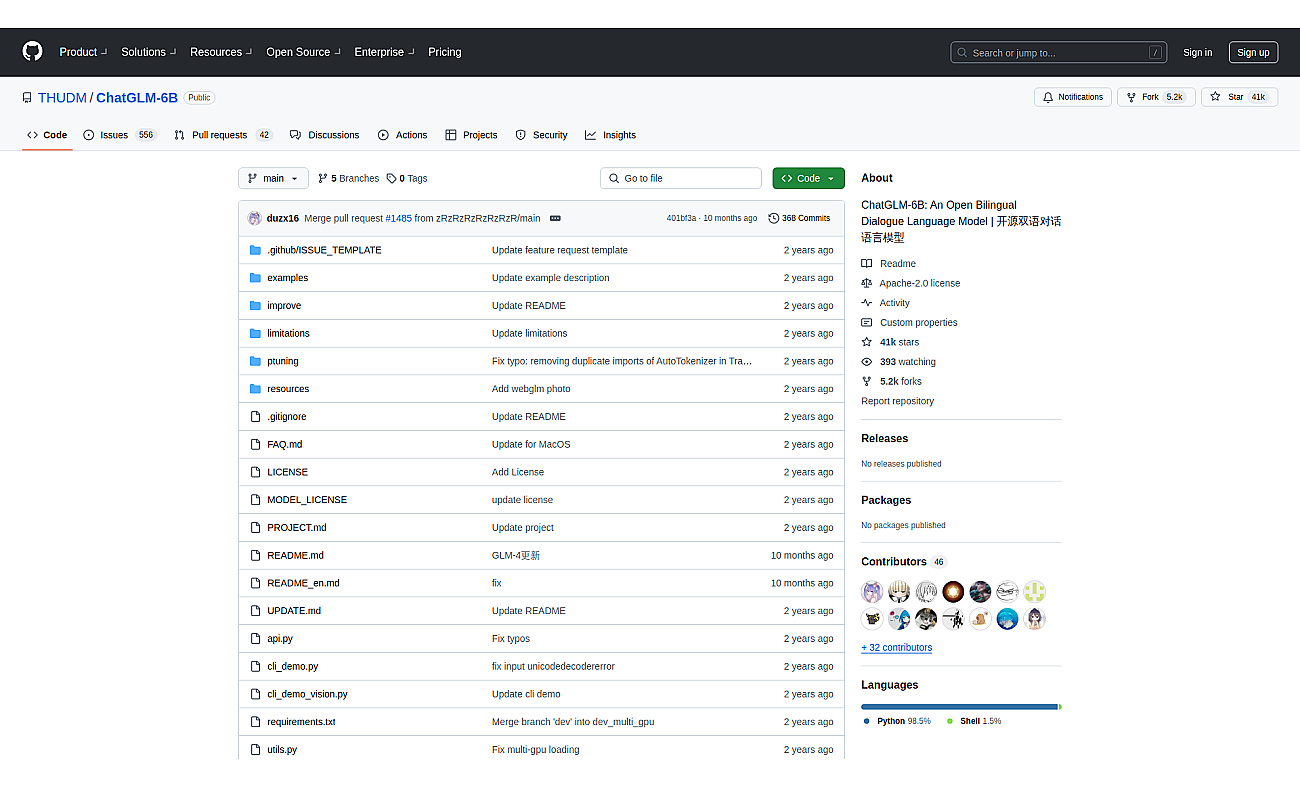
Task: Click the Sign in link
Action: pyautogui.click(x=1197, y=53)
